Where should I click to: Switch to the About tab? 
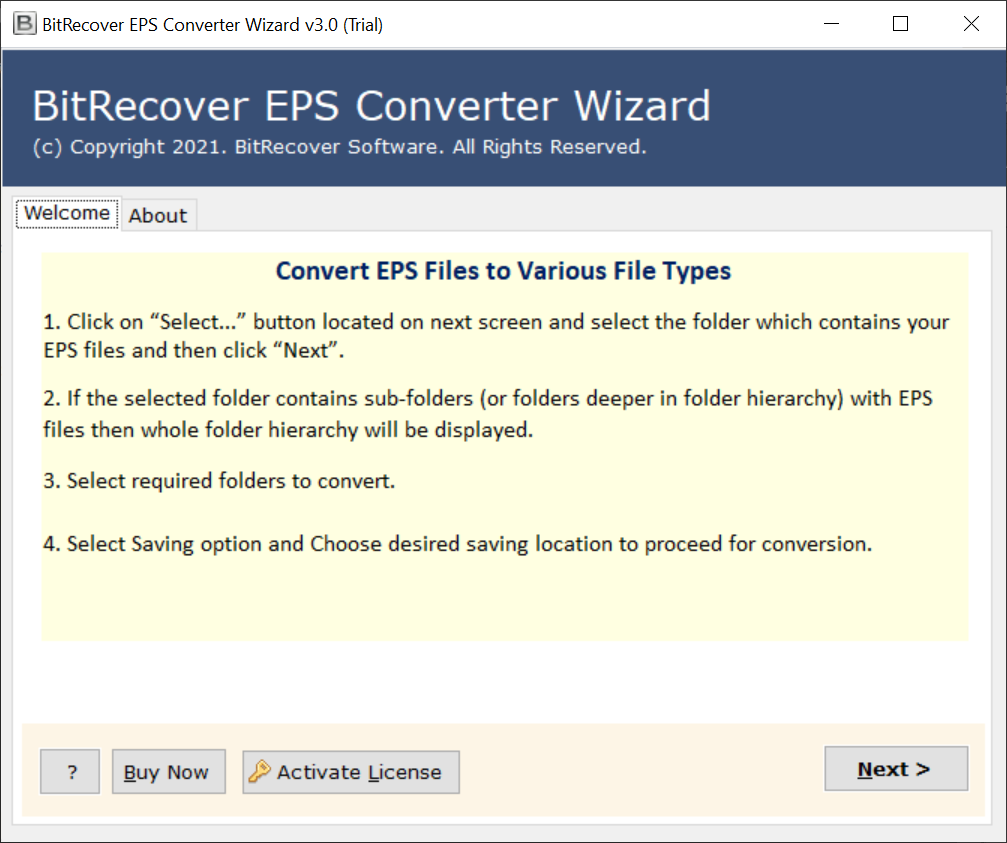(158, 215)
